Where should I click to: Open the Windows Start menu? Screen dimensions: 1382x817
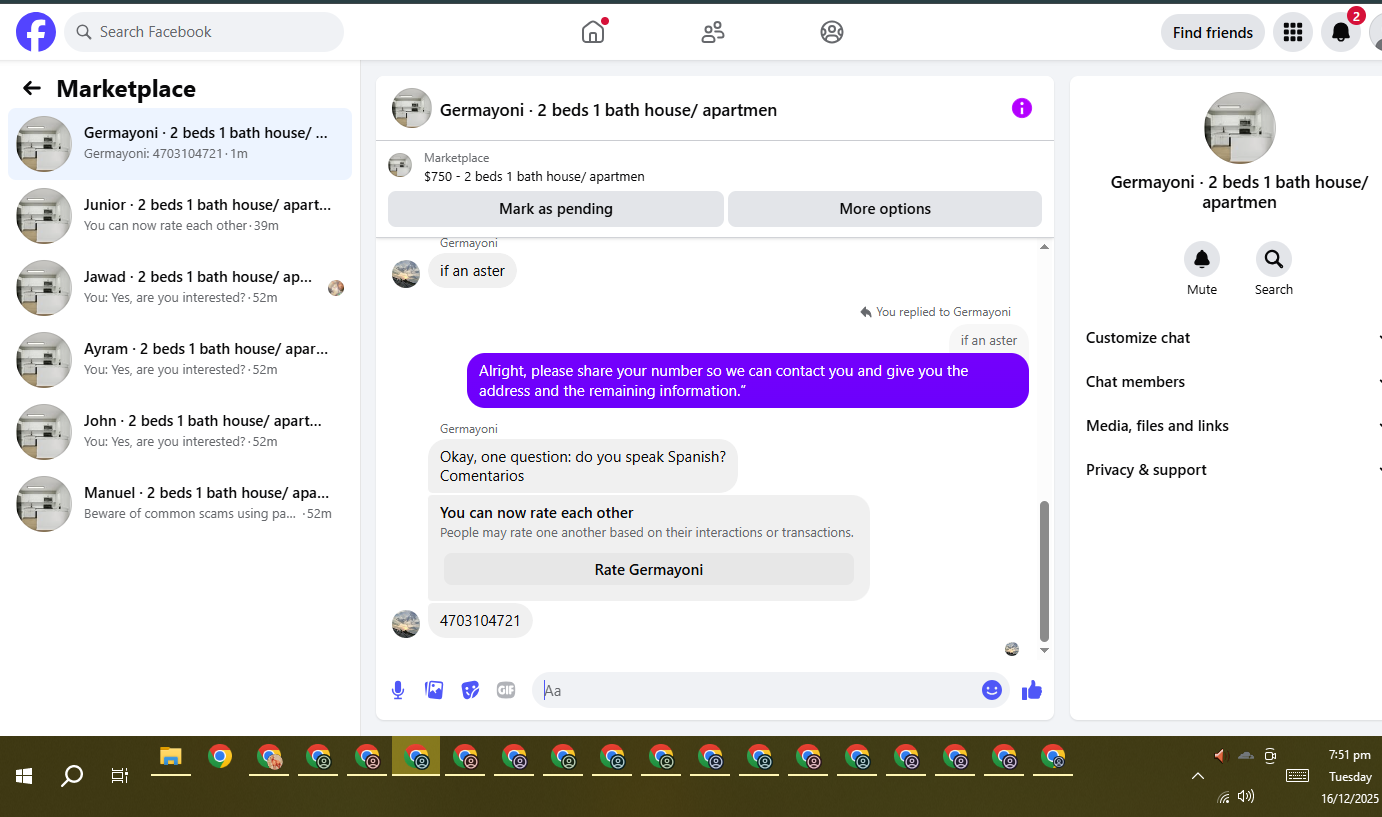click(24, 775)
